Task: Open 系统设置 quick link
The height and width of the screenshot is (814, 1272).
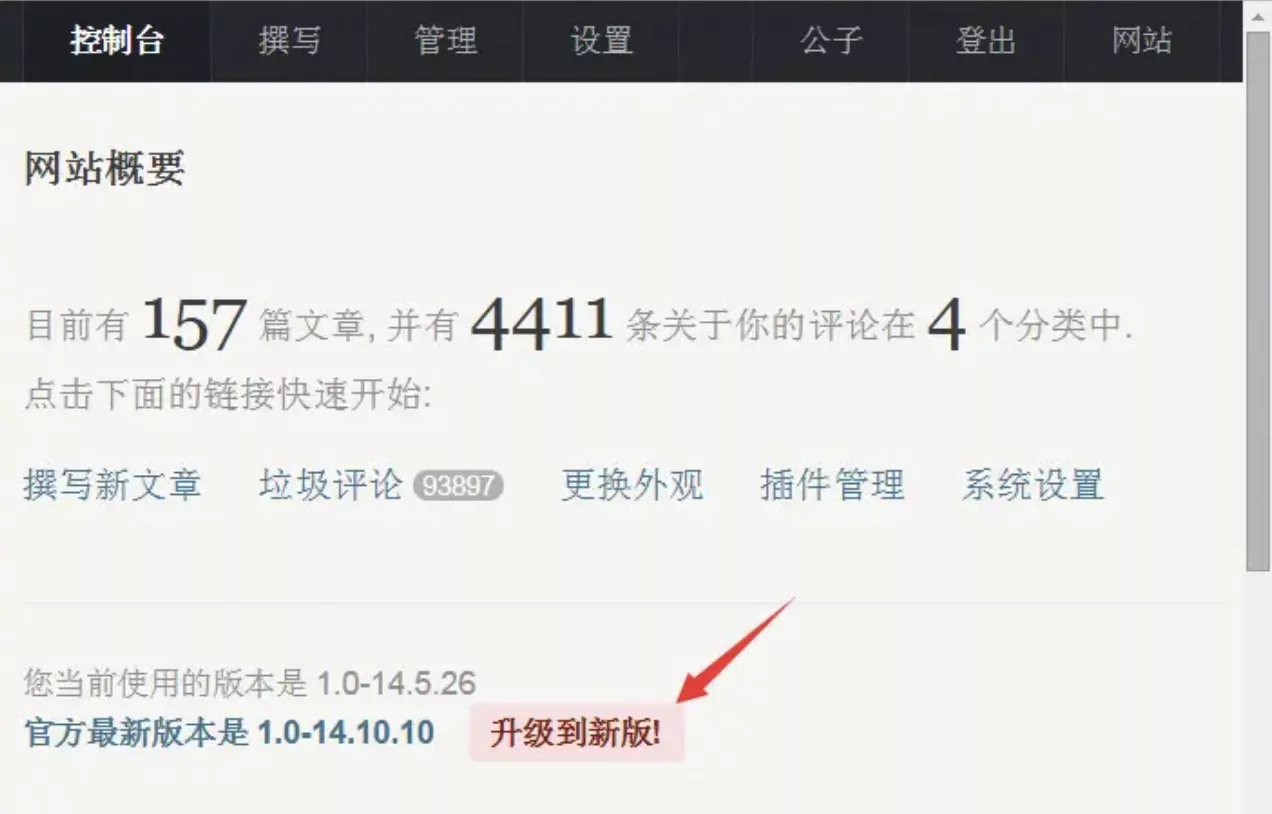Action: [x=1033, y=485]
